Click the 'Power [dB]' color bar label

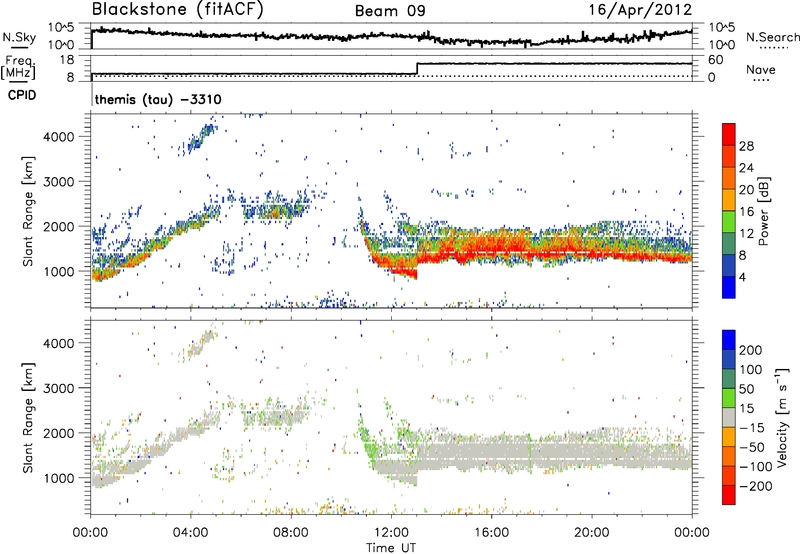[x=763, y=211]
